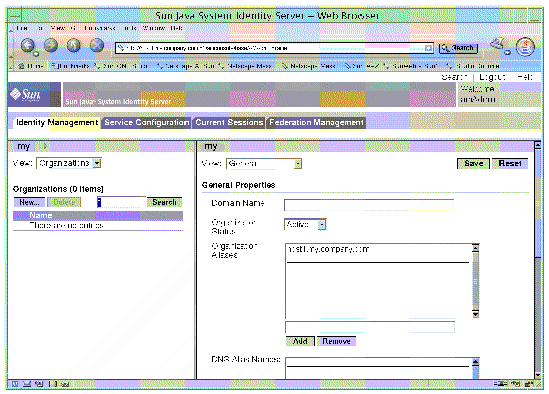Viewport: 549px width, 394px height.
Task: Switch to the Federation Management tab
Action: [316, 123]
